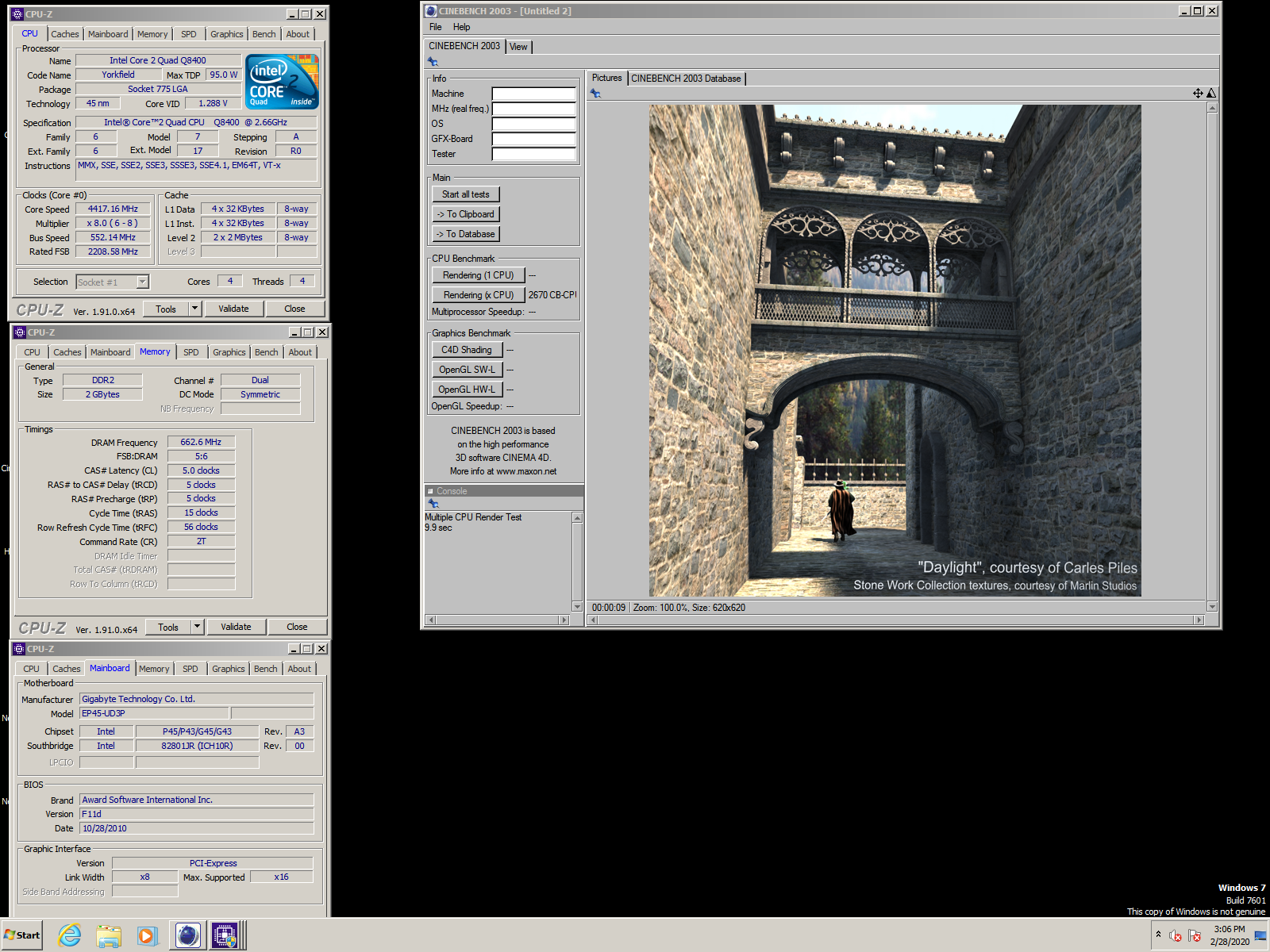Click the muted volume tray icon
This screenshot has height=952, width=1270.
pyautogui.click(x=1176, y=935)
